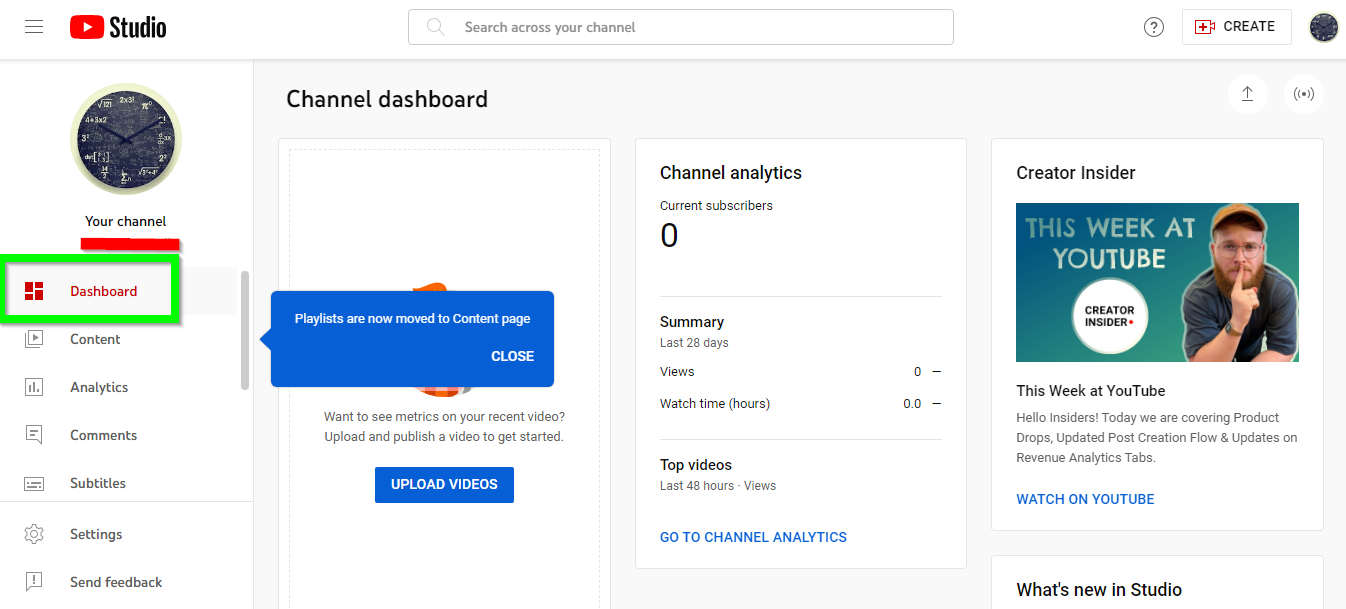The height and width of the screenshot is (609, 1346).
Task: Click the channel profile clock picture
Action: coord(126,138)
